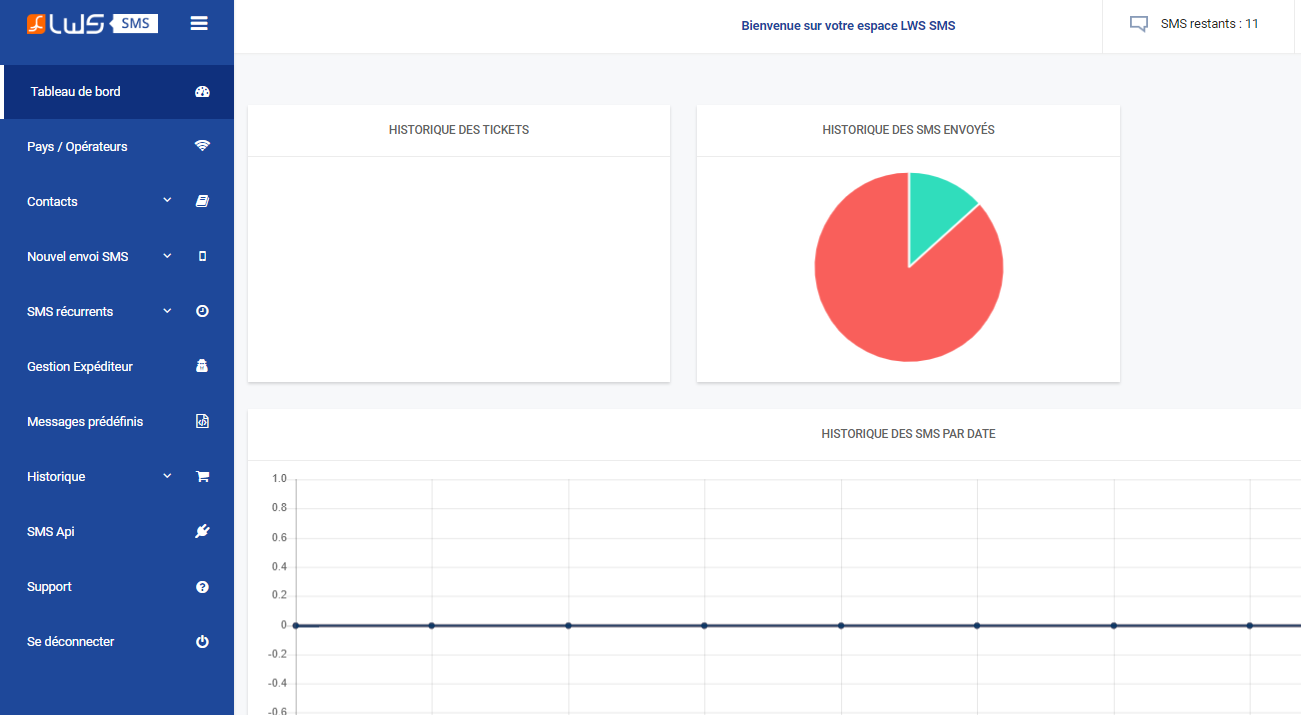Click the Contacts address book icon
The image size is (1301, 715).
[x=202, y=201]
